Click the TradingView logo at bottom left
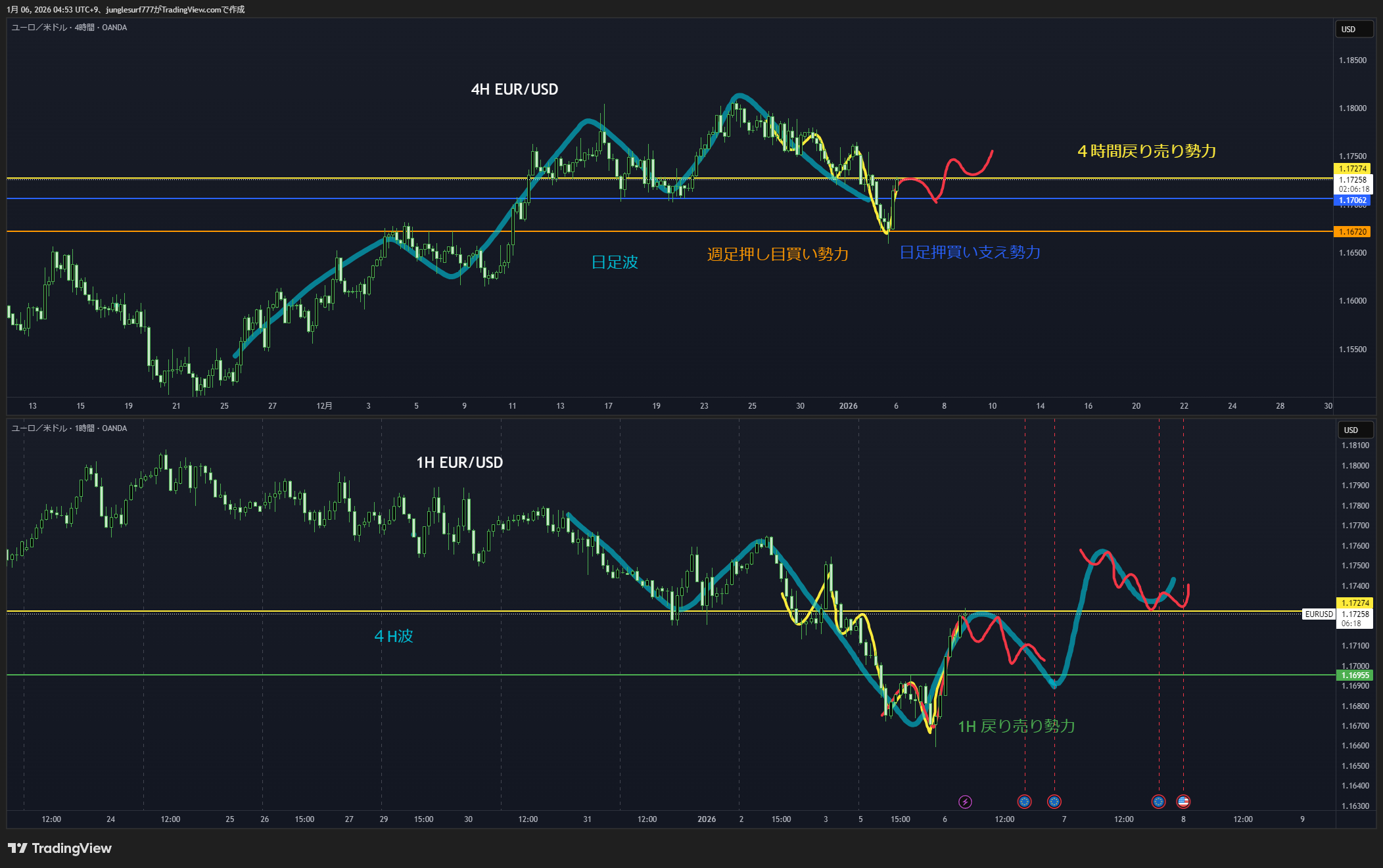 pyautogui.click(x=60, y=848)
